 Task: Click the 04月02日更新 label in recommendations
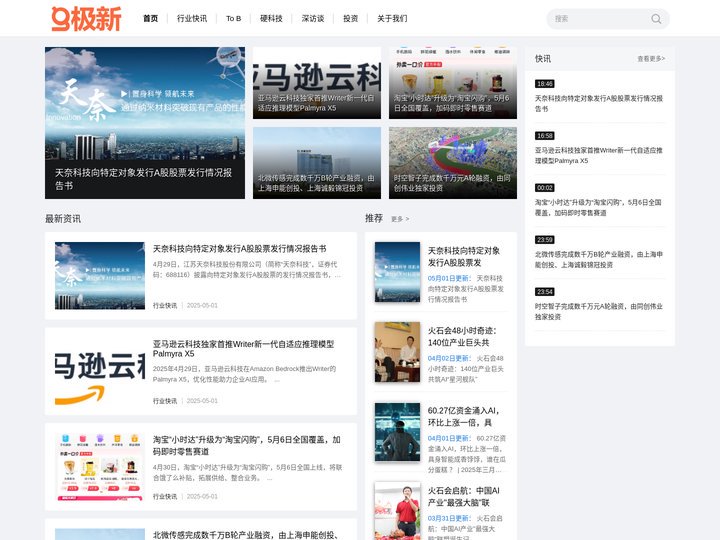(449, 358)
